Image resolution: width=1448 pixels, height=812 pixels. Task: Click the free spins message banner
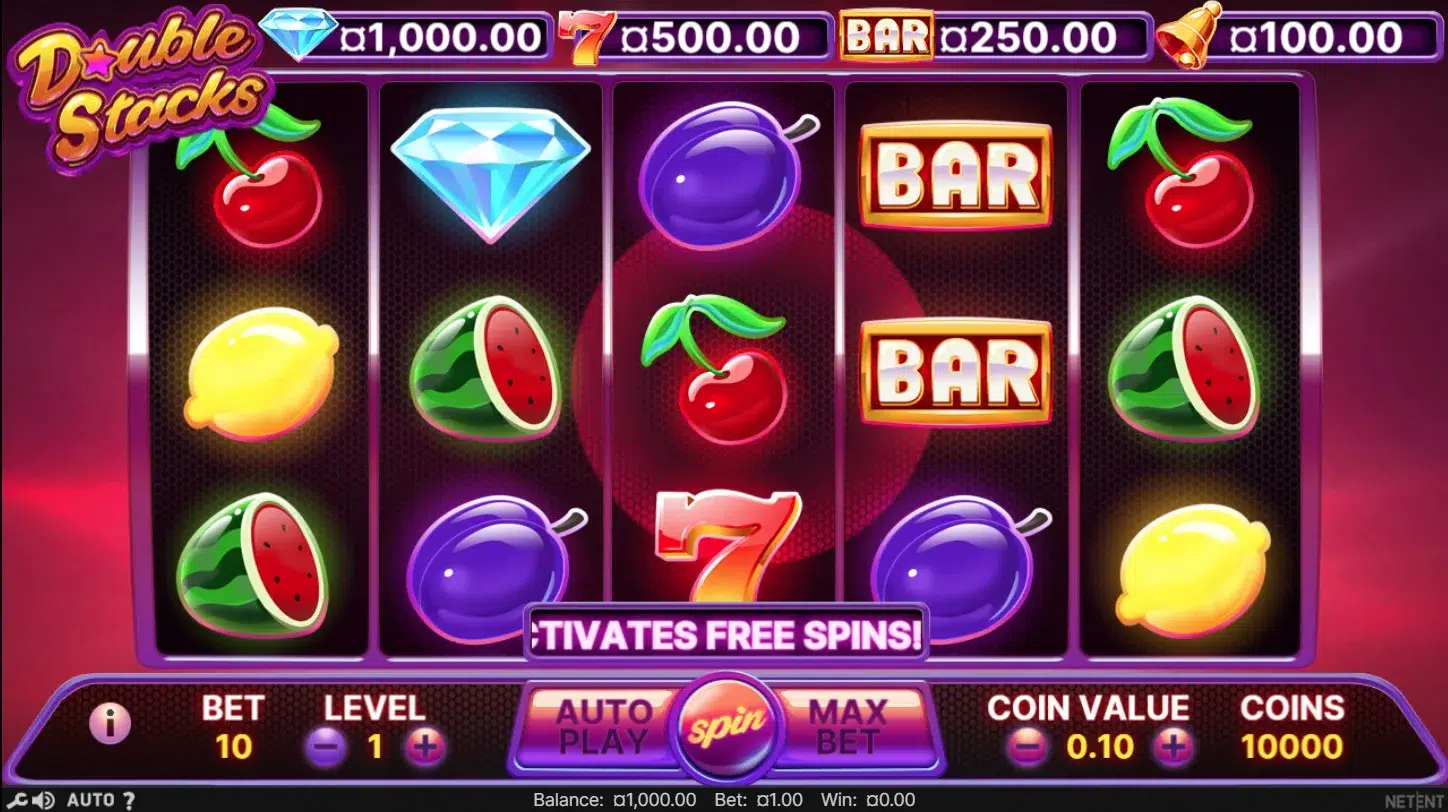click(727, 633)
